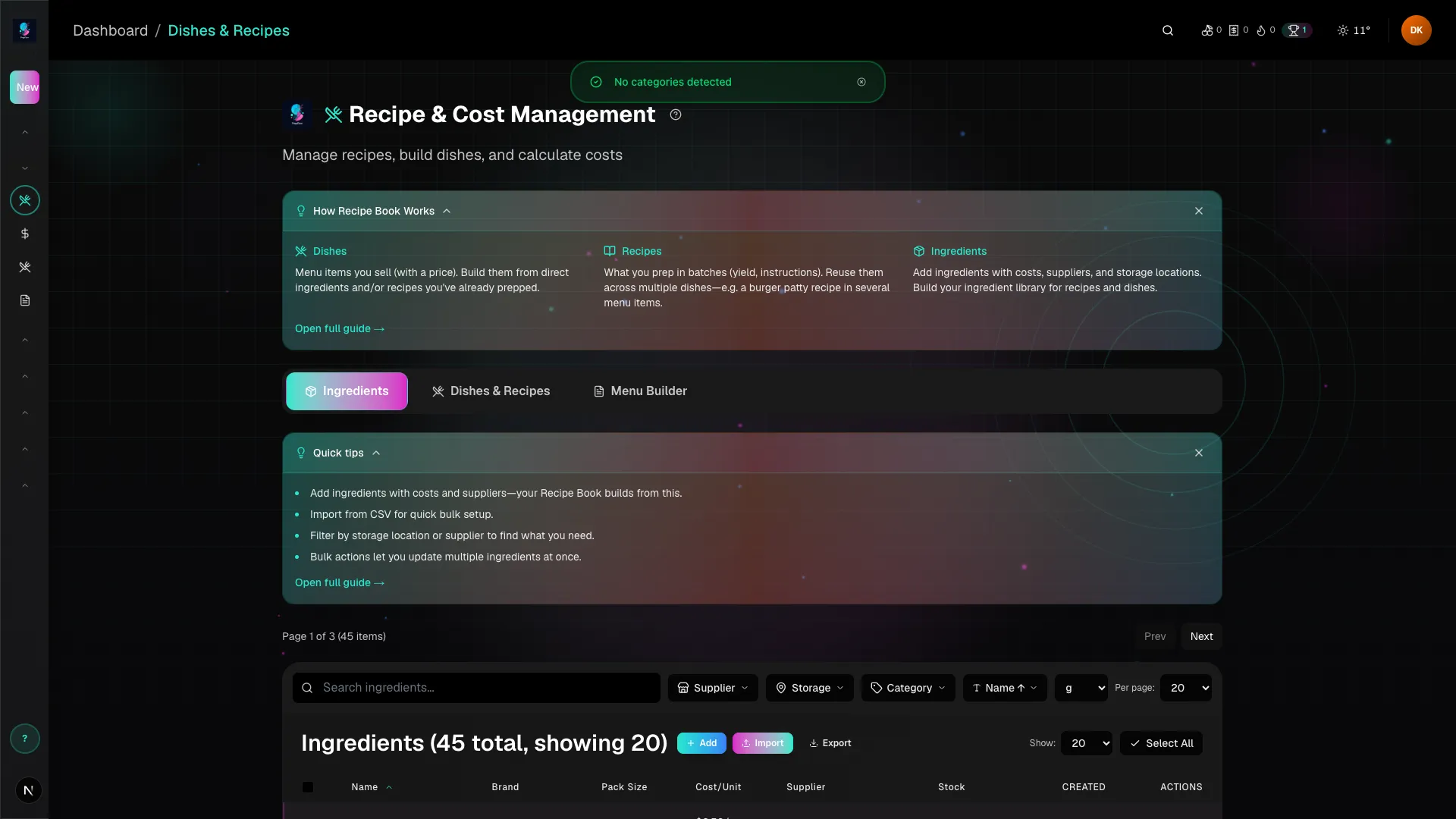Image resolution: width=1456 pixels, height=819 pixels.
Task: Open full guide link in Quick tips
Action: coord(340,582)
